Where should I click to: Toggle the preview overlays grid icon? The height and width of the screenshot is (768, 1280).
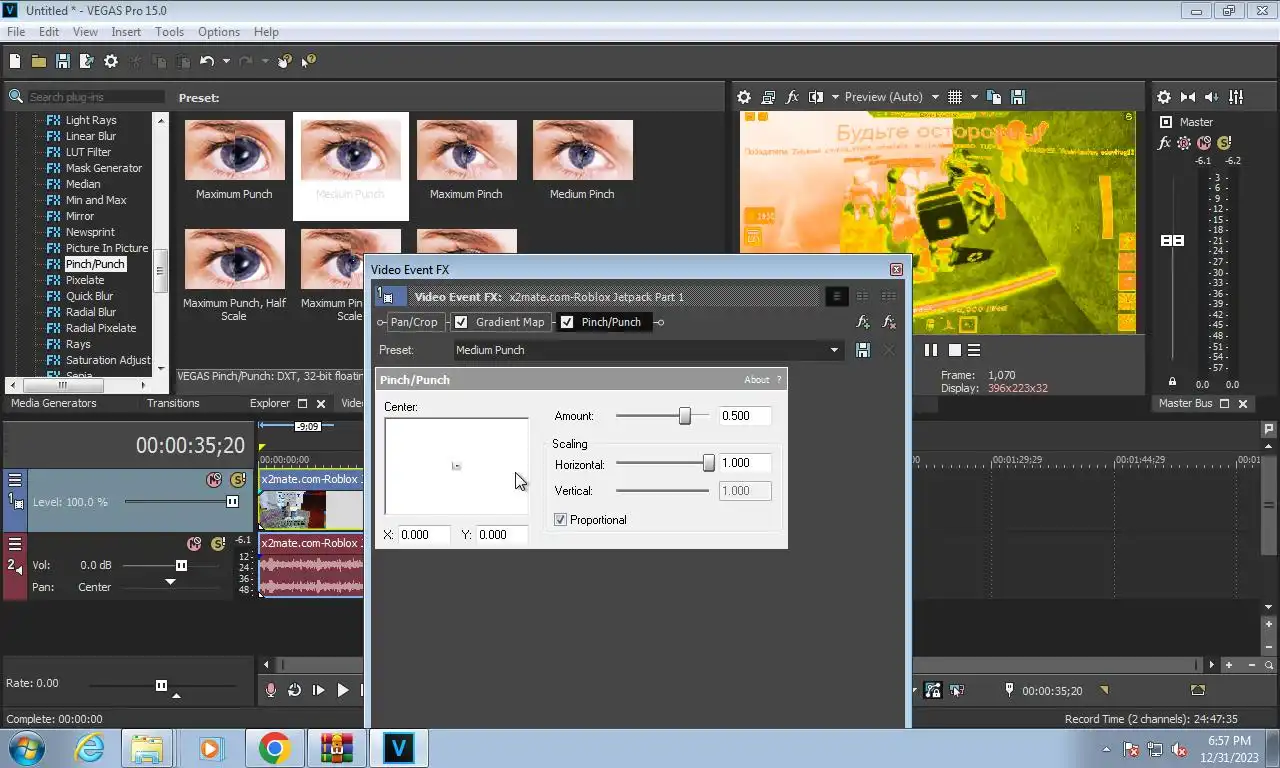click(x=955, y=97)
